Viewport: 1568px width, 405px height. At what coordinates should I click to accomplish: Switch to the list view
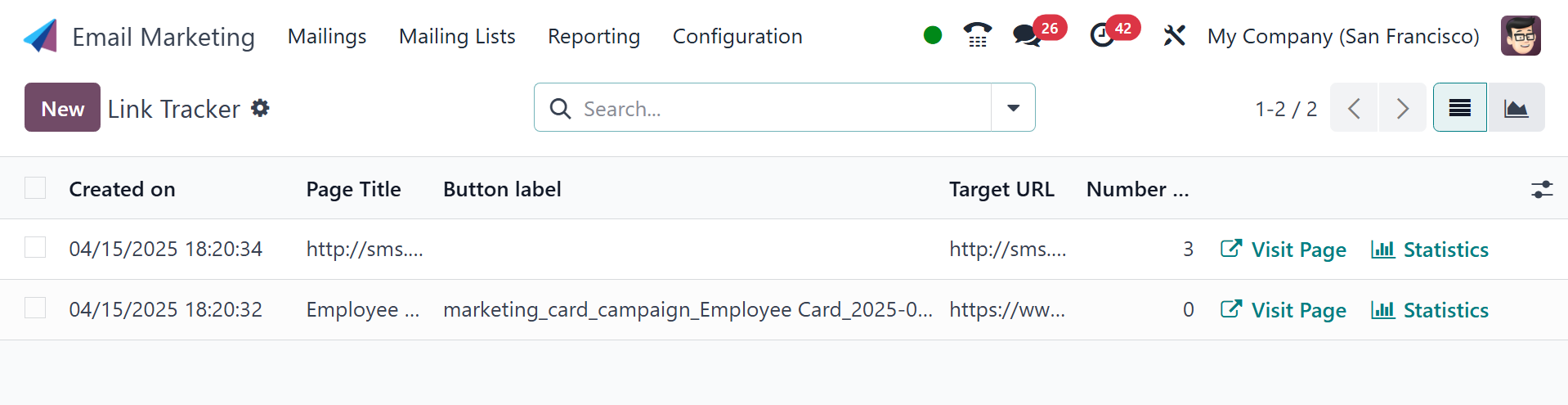tap(1459, 108)
